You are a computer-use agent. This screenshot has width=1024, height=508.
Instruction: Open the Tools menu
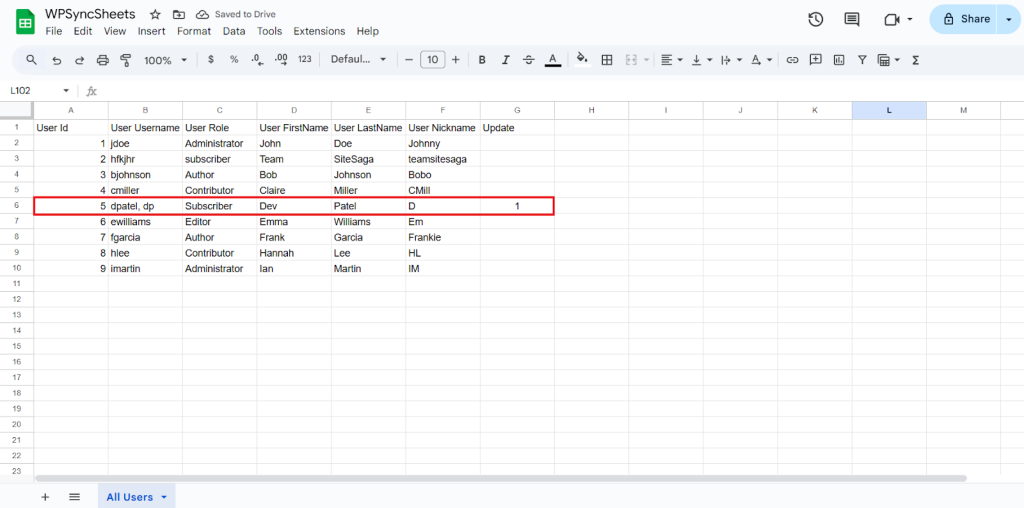270,31
